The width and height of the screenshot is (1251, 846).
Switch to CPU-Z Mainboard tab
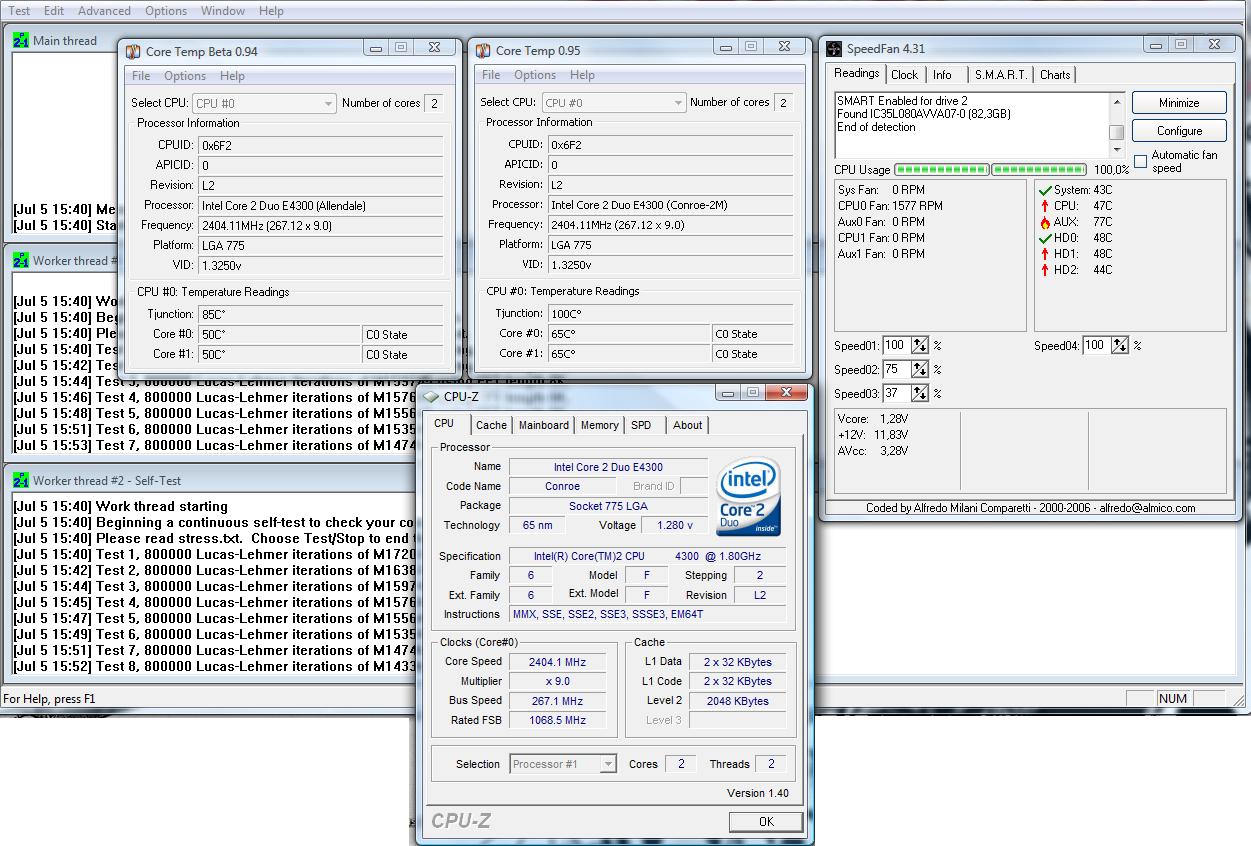point(543,425)
